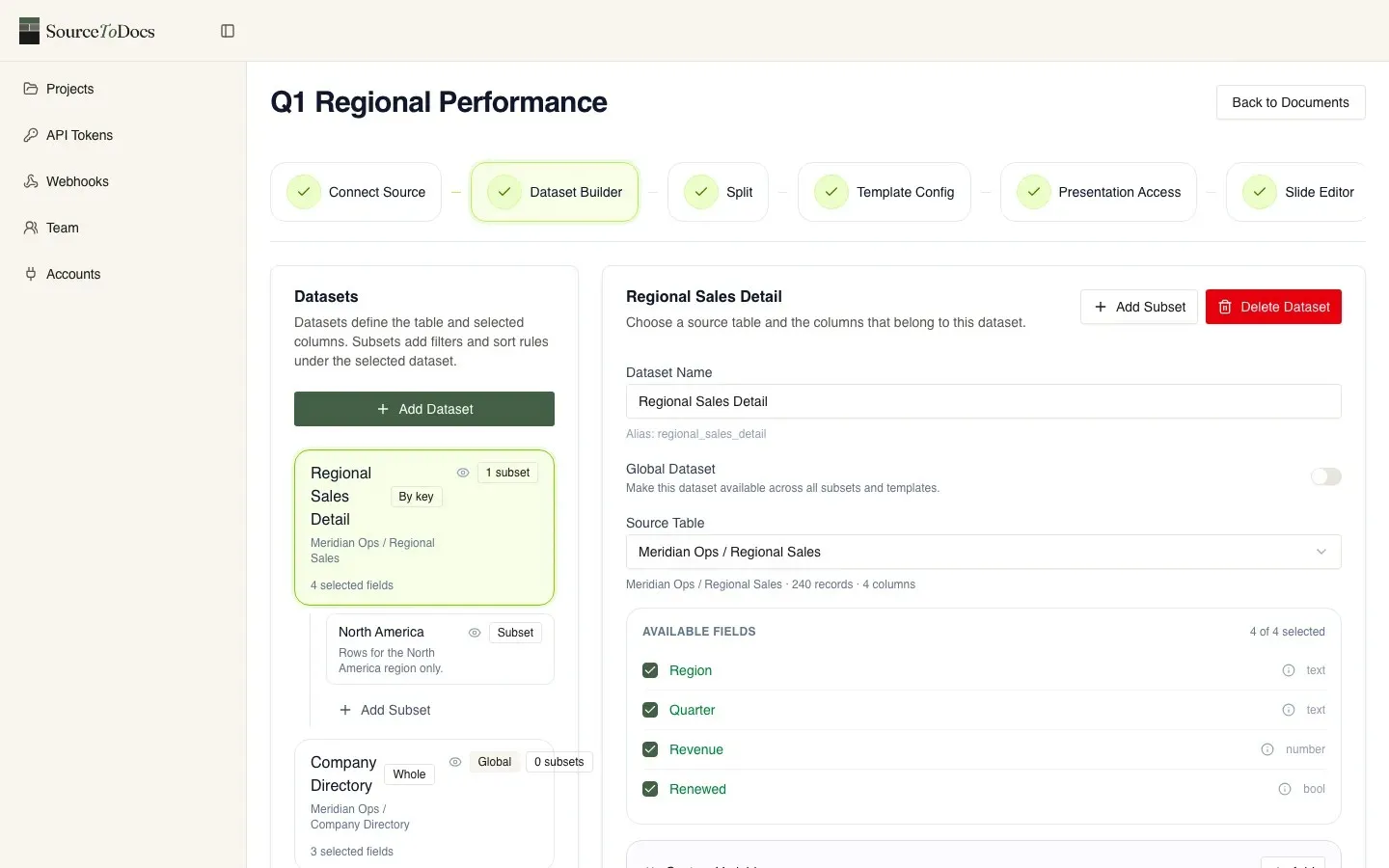The height and width of the screenshot is (868, 1389).
Task: Uncheck the Renewed field checkbox
Action: (650, 789)
